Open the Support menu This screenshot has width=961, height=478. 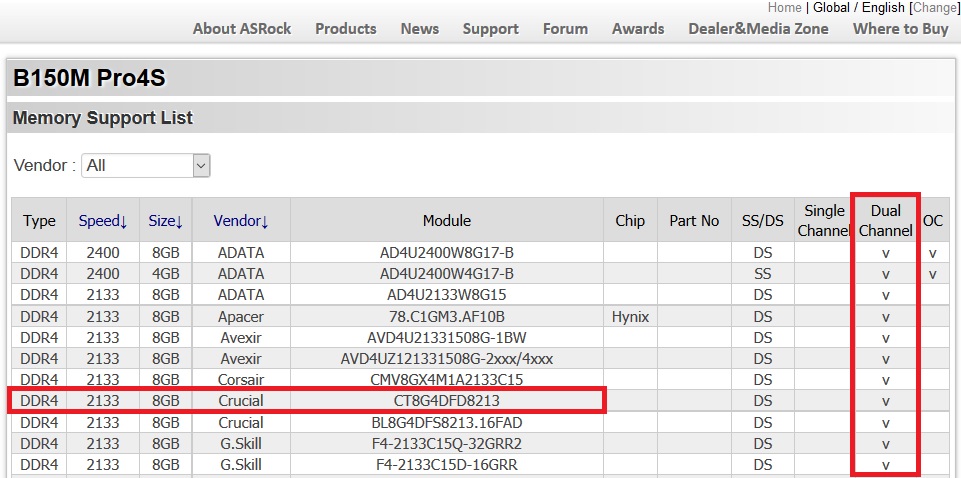491,29
